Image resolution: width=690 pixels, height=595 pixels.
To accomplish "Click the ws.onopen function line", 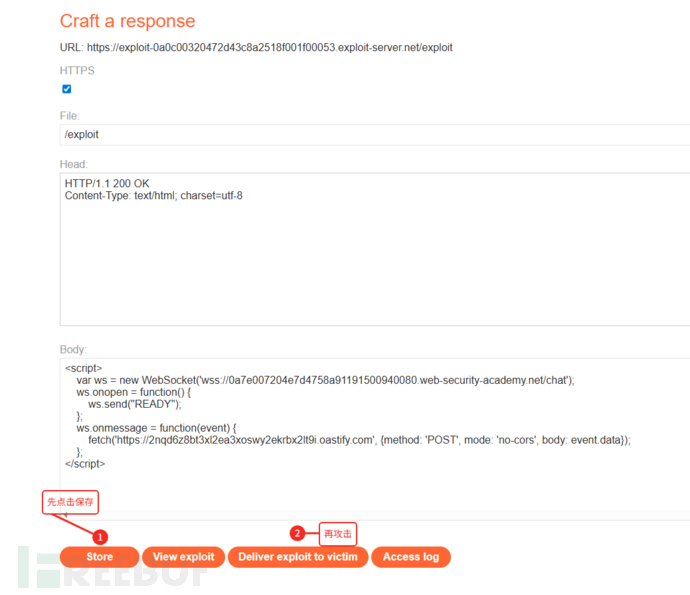I will (x=134, y=392).
